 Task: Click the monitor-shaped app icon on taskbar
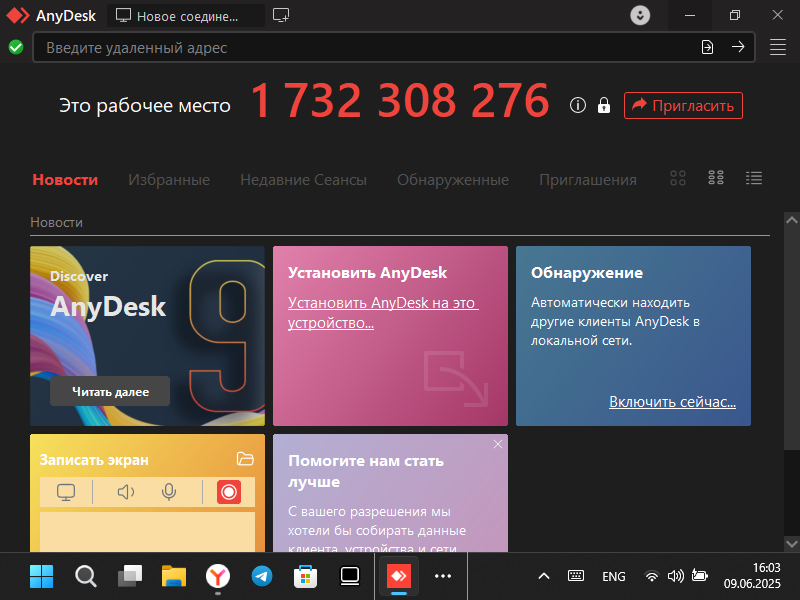[350, 577]
